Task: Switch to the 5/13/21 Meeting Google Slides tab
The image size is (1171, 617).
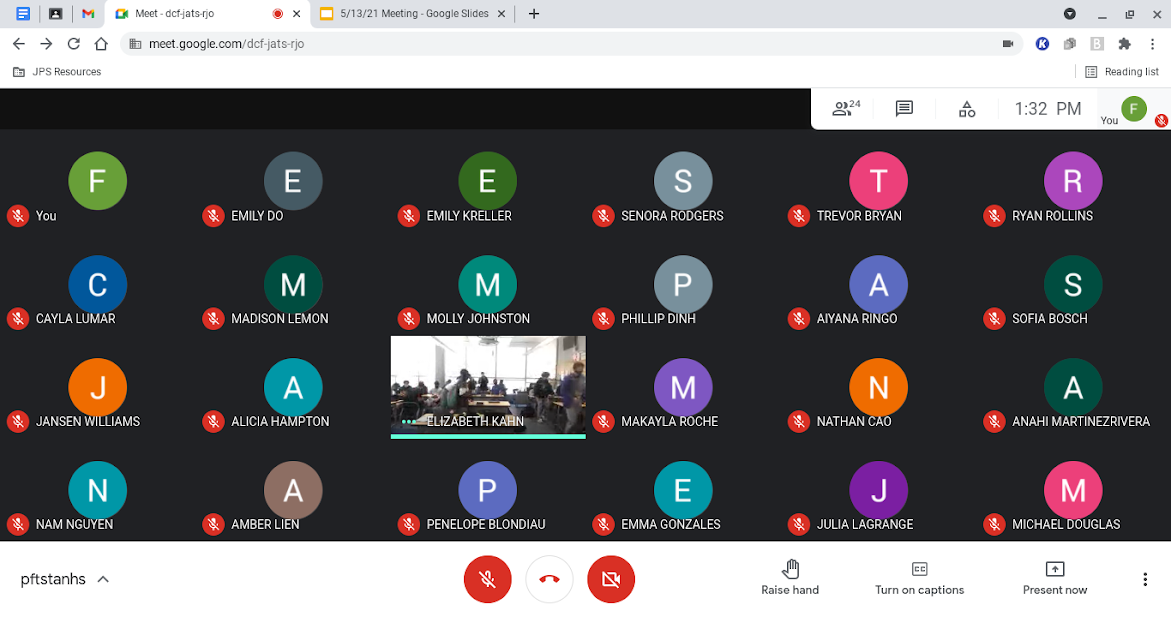Action: pos(413,13)
